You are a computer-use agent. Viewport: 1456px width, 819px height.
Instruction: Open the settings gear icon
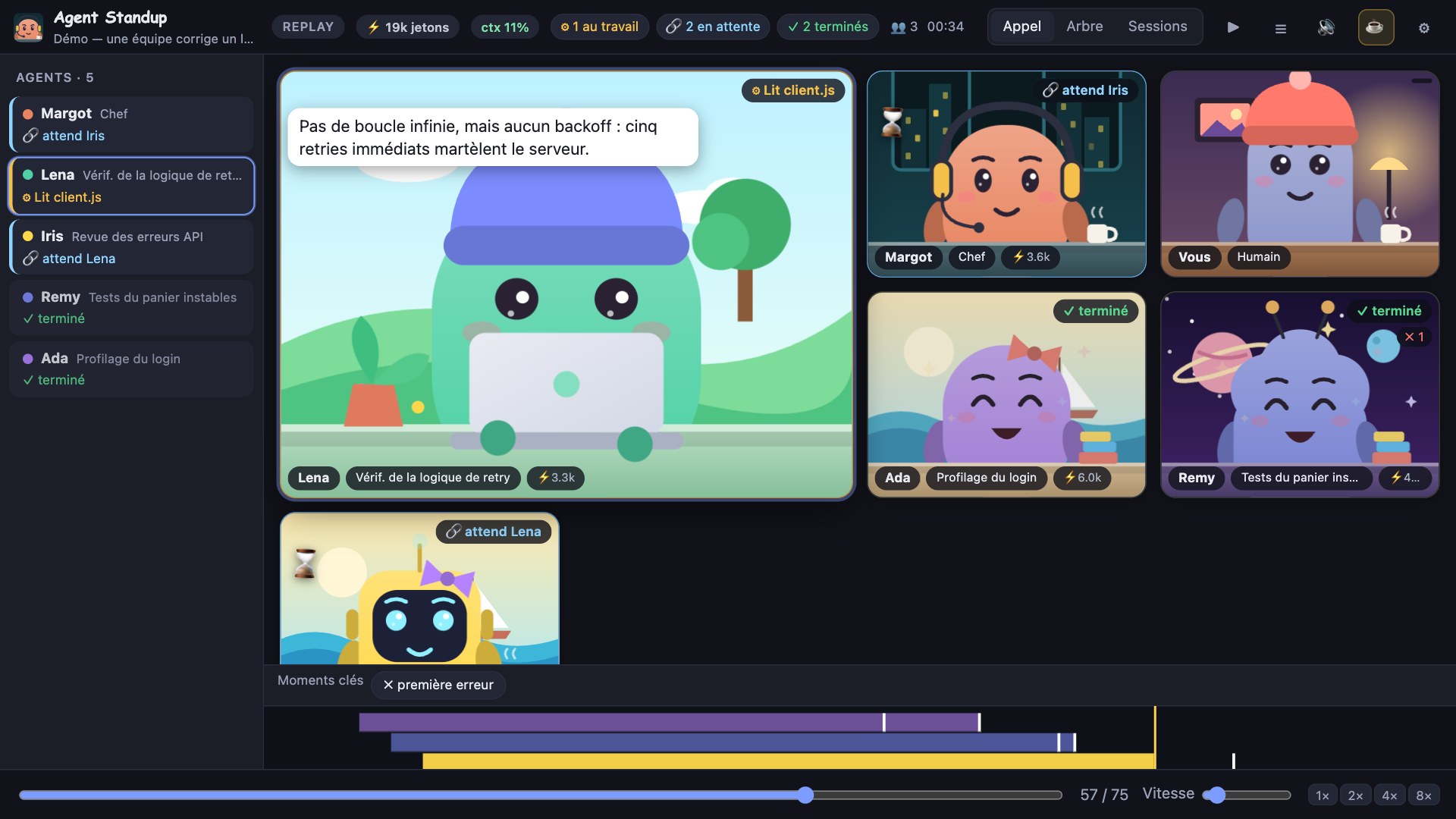pos(1424,28)
